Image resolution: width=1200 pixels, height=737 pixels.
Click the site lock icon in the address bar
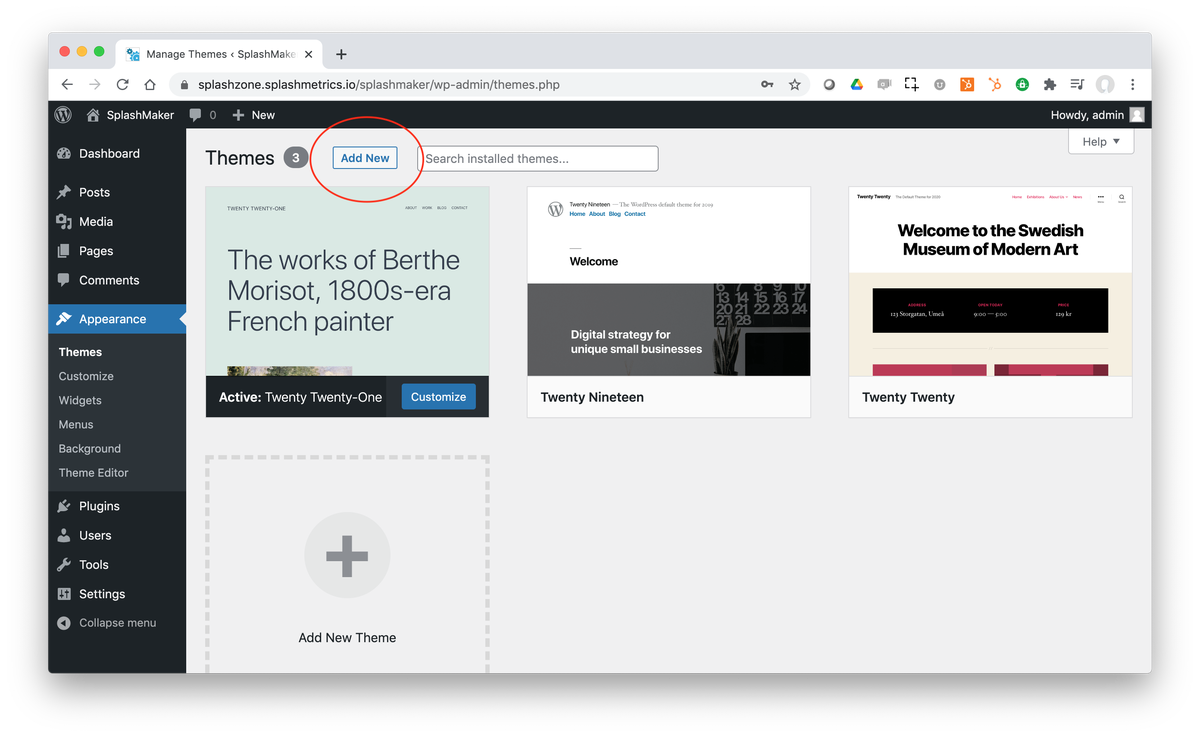pyautogui.click(x=185, y=85)
